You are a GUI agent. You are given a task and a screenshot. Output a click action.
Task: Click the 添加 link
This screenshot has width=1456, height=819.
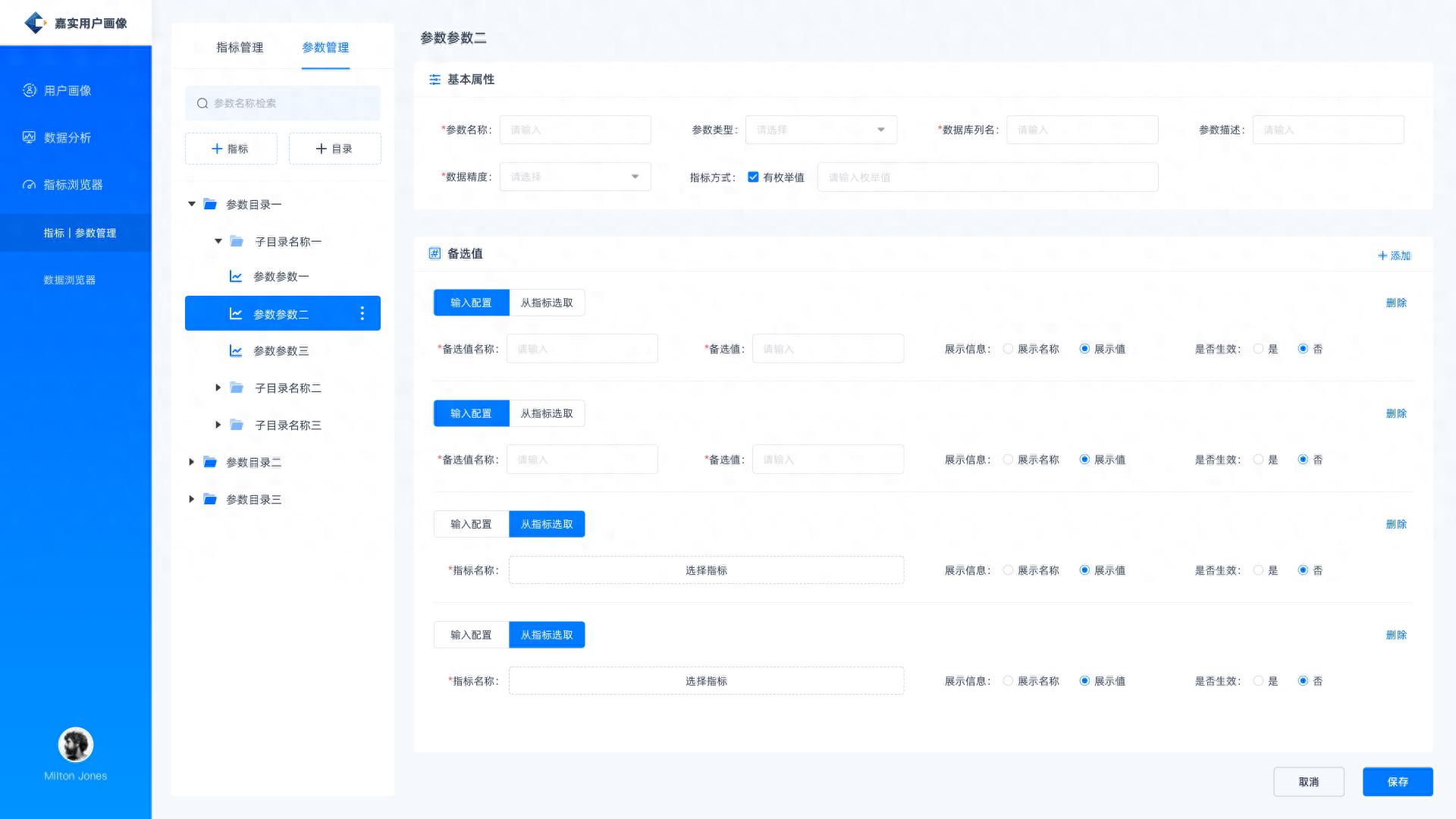tap(1394, 256)
